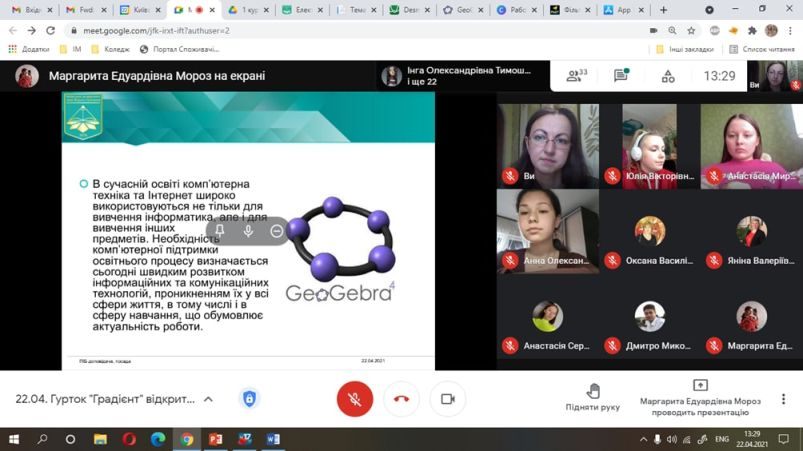Click the meet.google.com address bar
Viewport: 803px width, 451px height.
[x=358, y=31]
